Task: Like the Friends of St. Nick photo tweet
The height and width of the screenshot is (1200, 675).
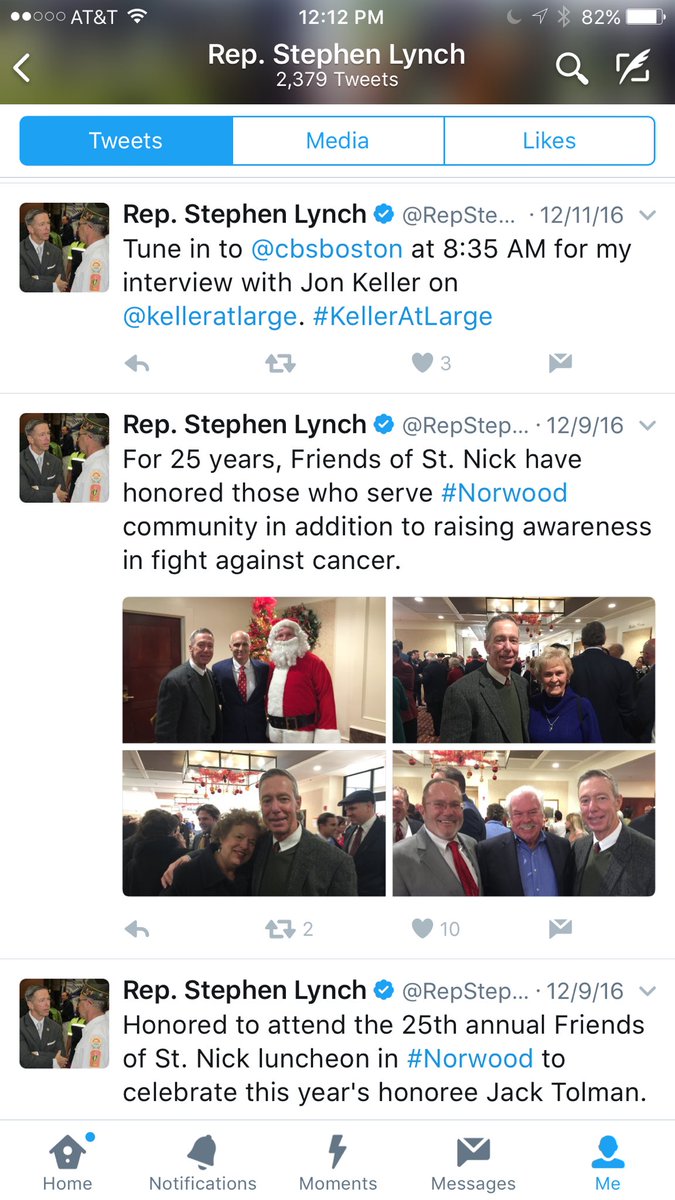Action: pos(423,930)
